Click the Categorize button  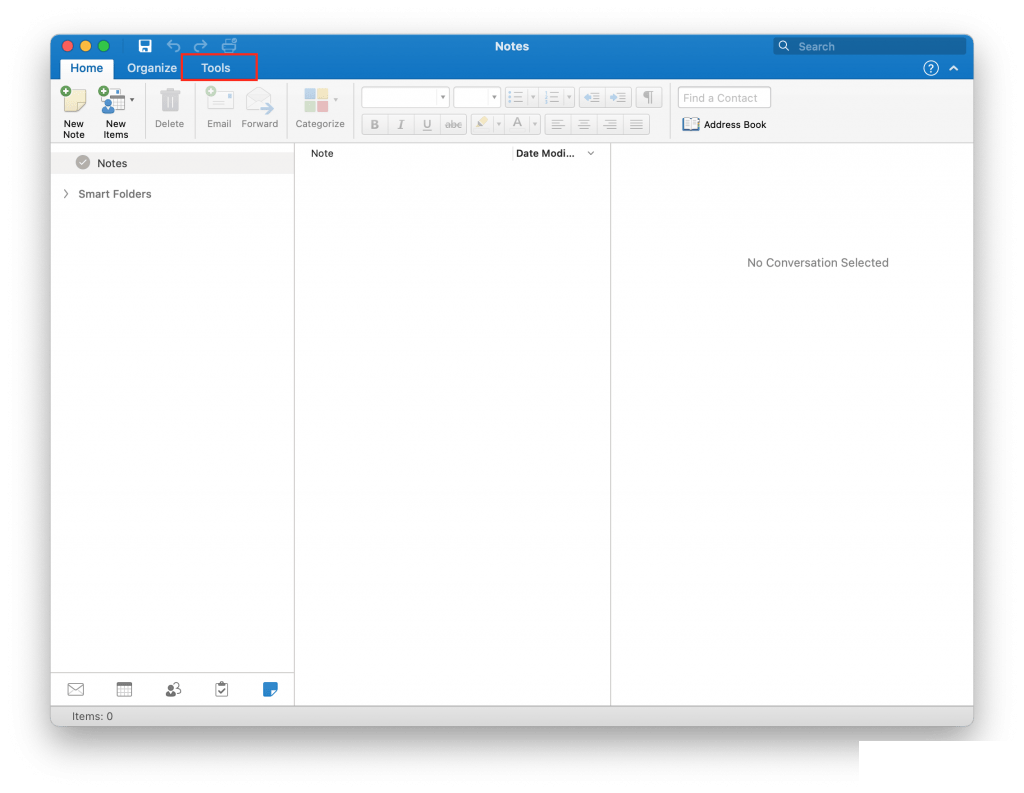[319, 110]
